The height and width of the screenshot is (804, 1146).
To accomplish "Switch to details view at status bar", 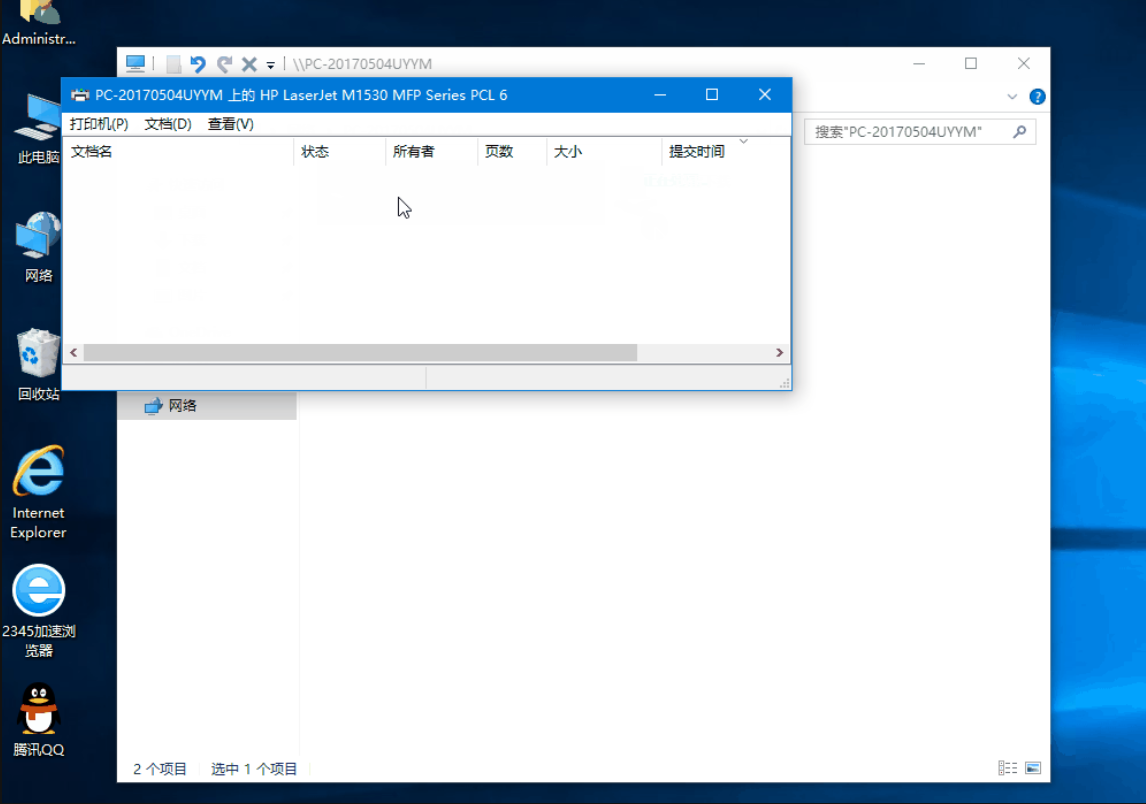I will pos(1006,768).
